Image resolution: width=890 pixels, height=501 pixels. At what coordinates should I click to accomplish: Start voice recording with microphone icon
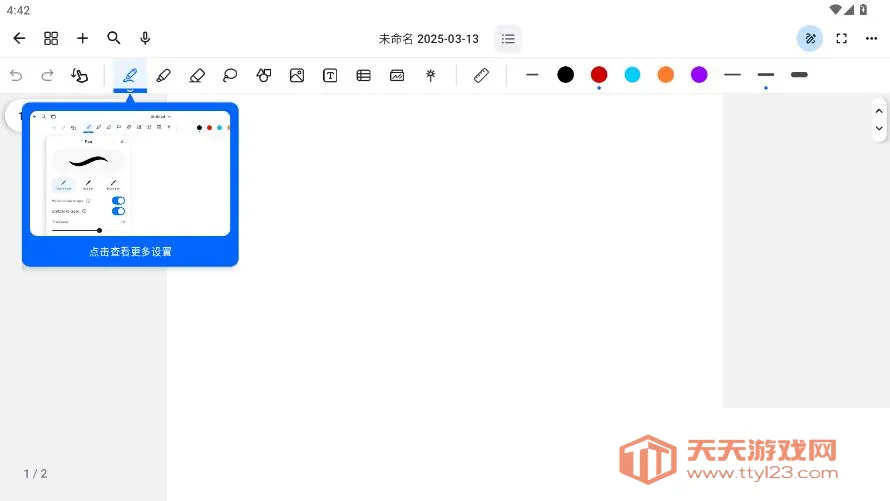pos(145,38)
